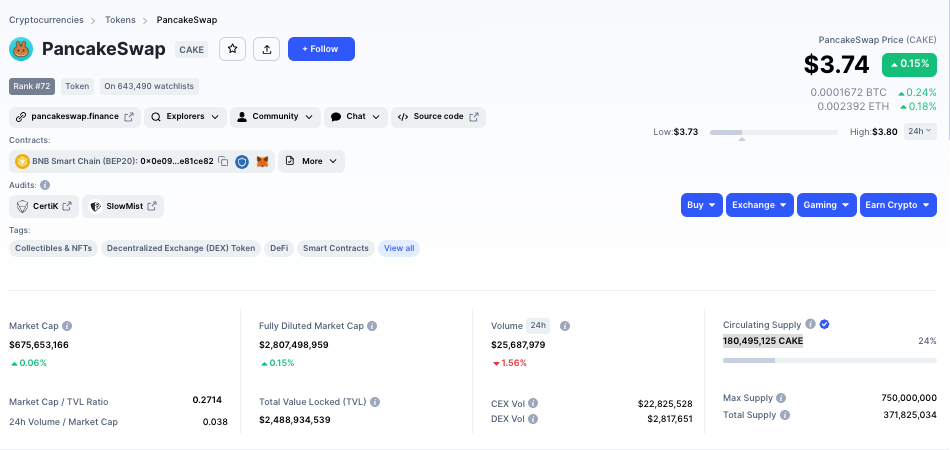Add PancakeSwap to watchlist with star icon
This screenshot has height=450, width=950.
[x=232, y=49]
